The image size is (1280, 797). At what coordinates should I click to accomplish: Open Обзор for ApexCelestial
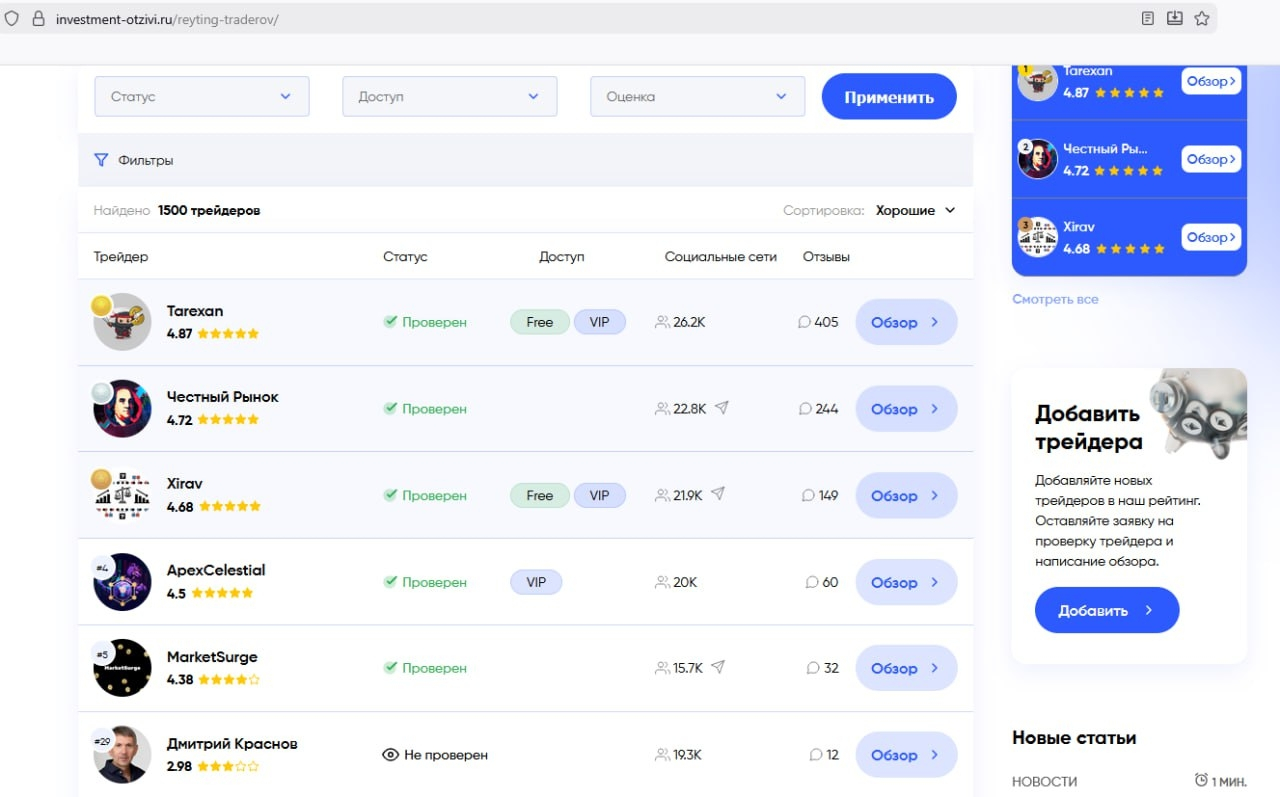(x=906, y=582)
